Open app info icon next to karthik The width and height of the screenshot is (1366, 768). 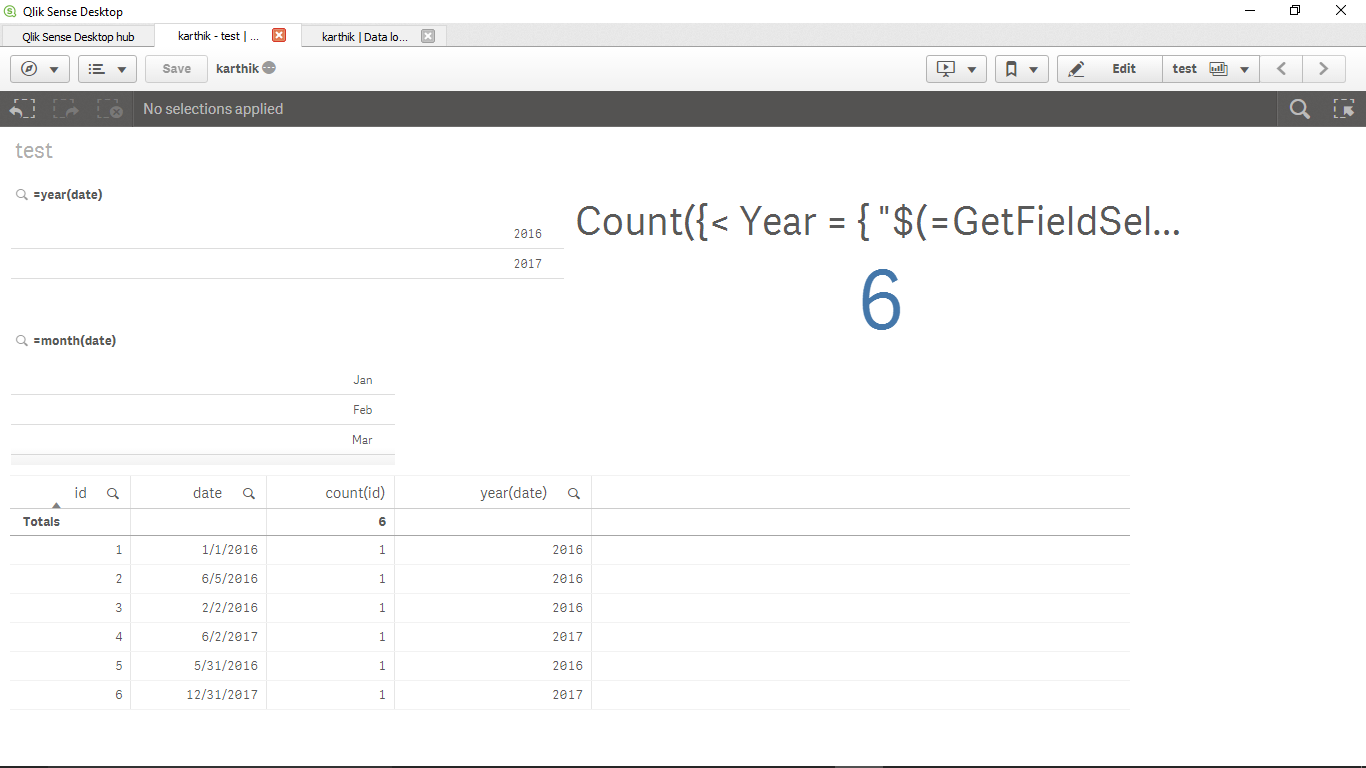tap(269, 68)
